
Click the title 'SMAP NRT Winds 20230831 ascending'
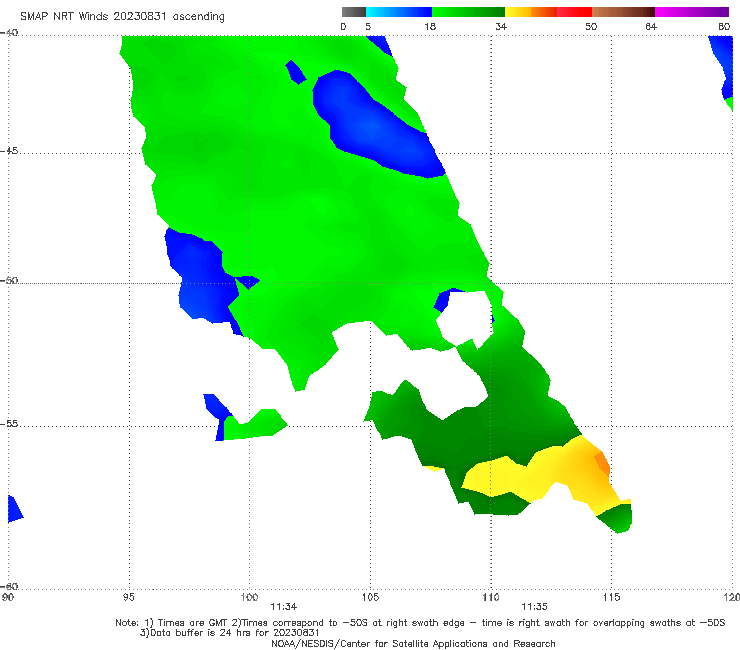pyautogui.click(x=122, y=16)
